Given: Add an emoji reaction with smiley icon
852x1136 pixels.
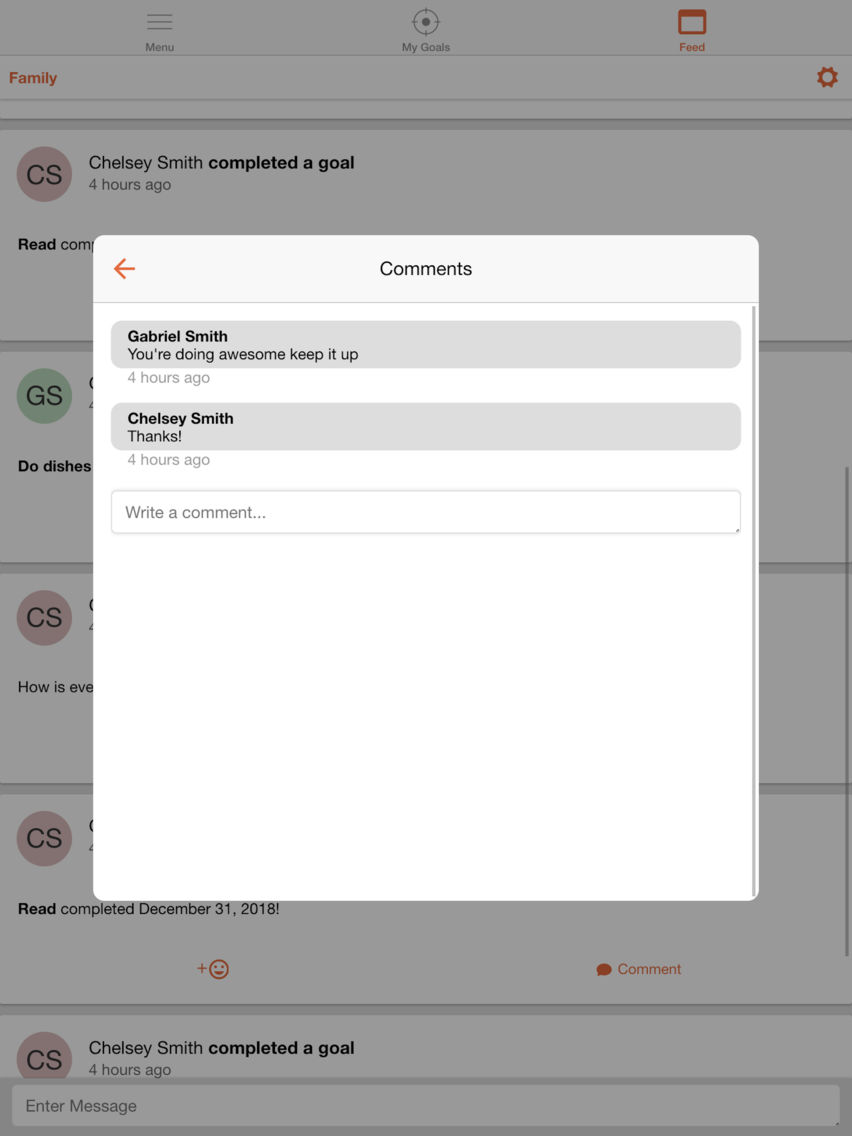Looking at the screenshot, I should (213, 969).
